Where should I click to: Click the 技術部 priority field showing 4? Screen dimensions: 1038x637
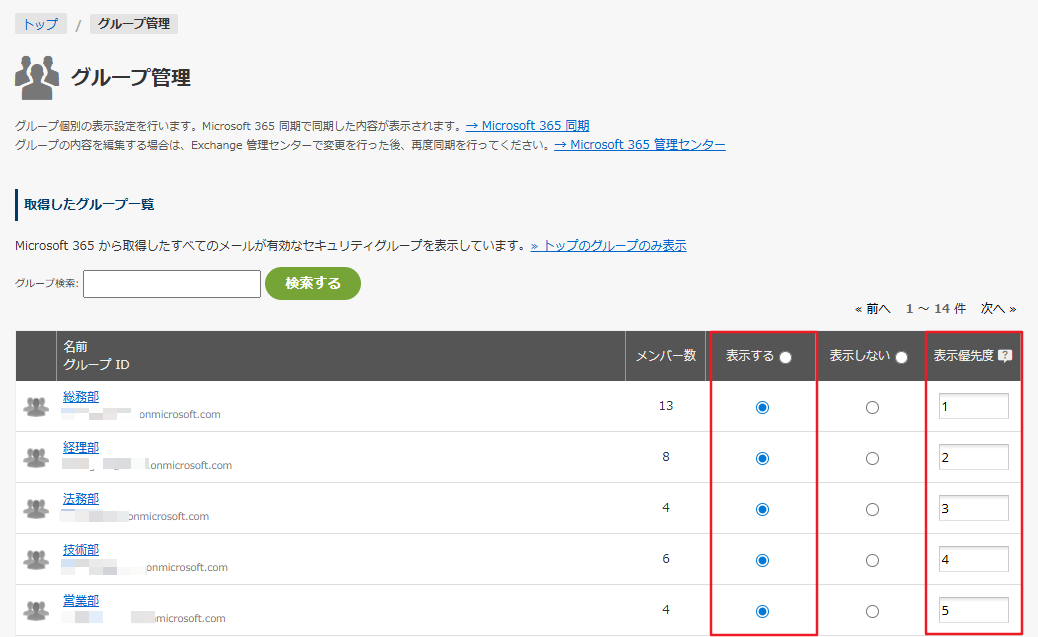click(x=973, y=560)
